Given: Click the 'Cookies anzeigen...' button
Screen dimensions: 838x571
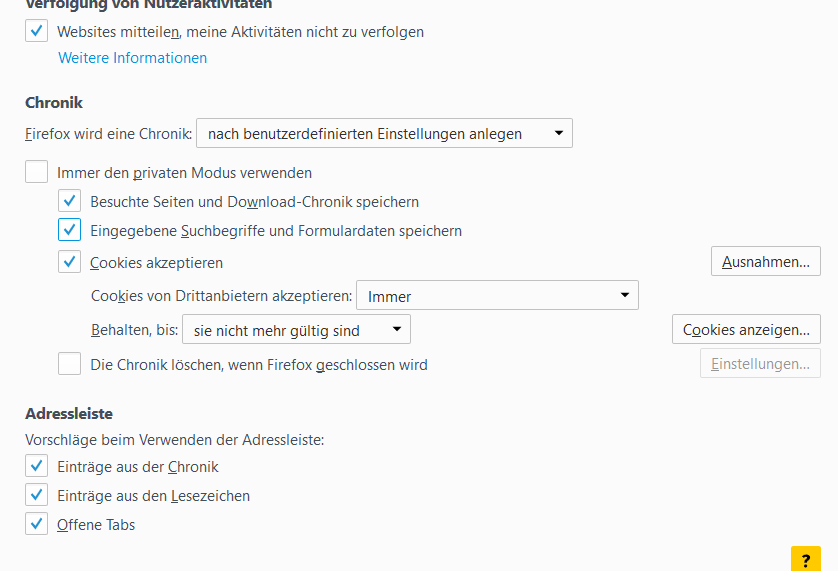Looking at the screenshot, I should coord(746,329).
